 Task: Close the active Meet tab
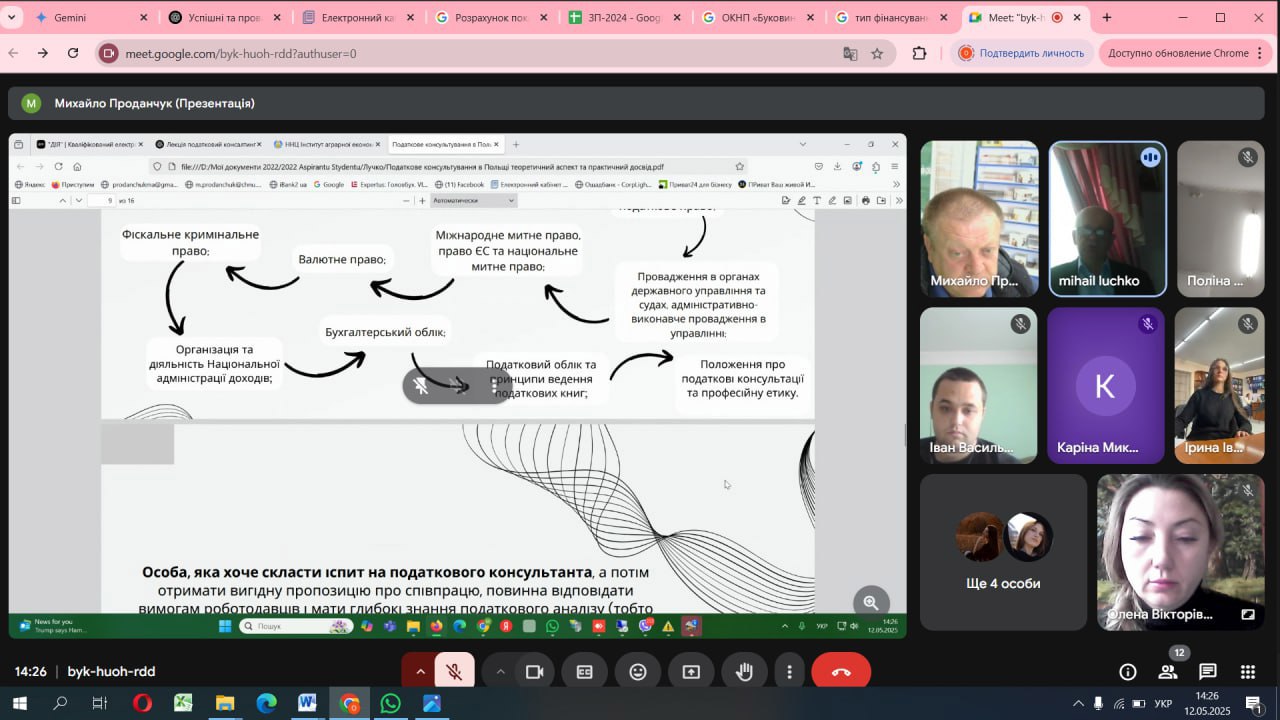[1077, 17]
